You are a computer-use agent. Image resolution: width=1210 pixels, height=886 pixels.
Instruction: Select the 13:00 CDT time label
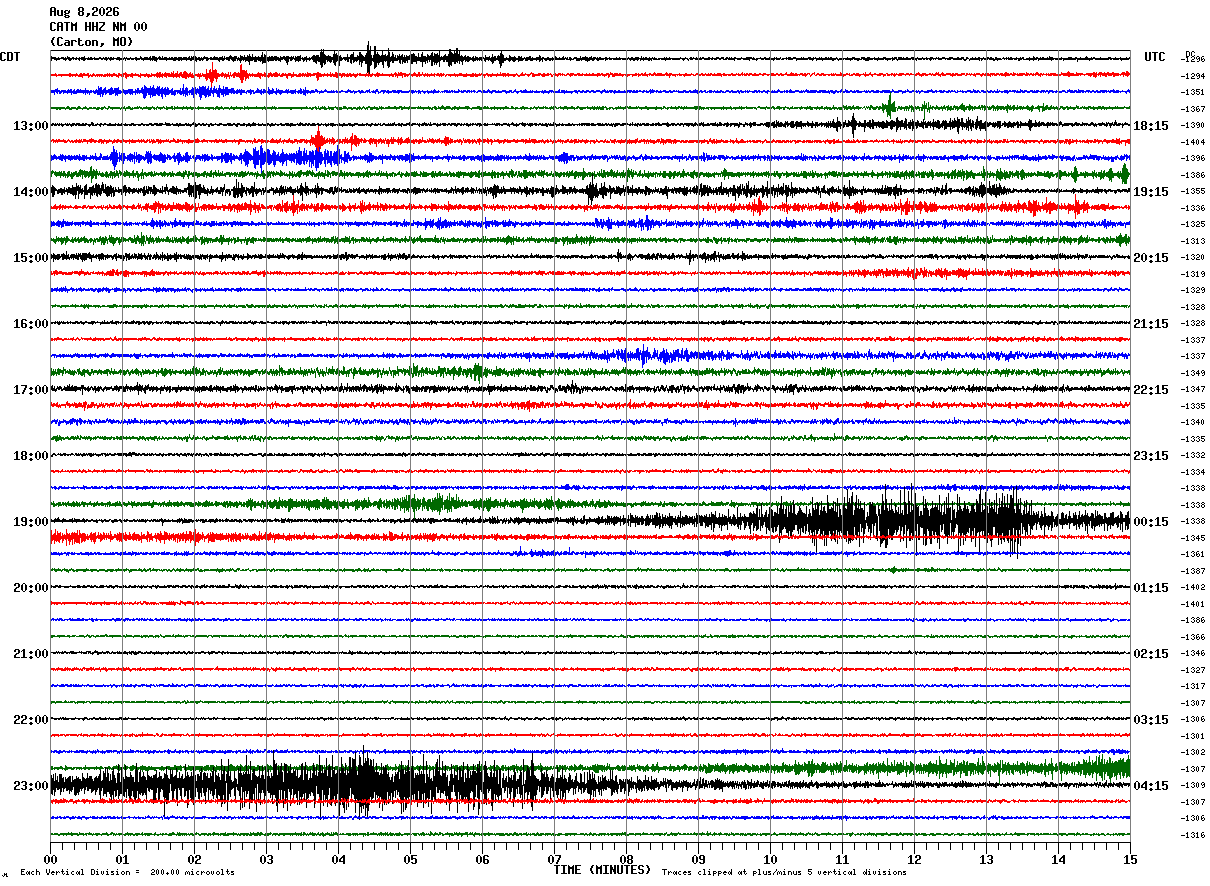point(31,126)
